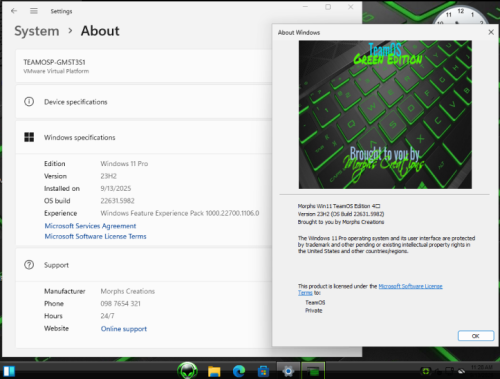Select the Edition value Windows 11 Pro
This screenshot has width=500, height=379.
124,163
